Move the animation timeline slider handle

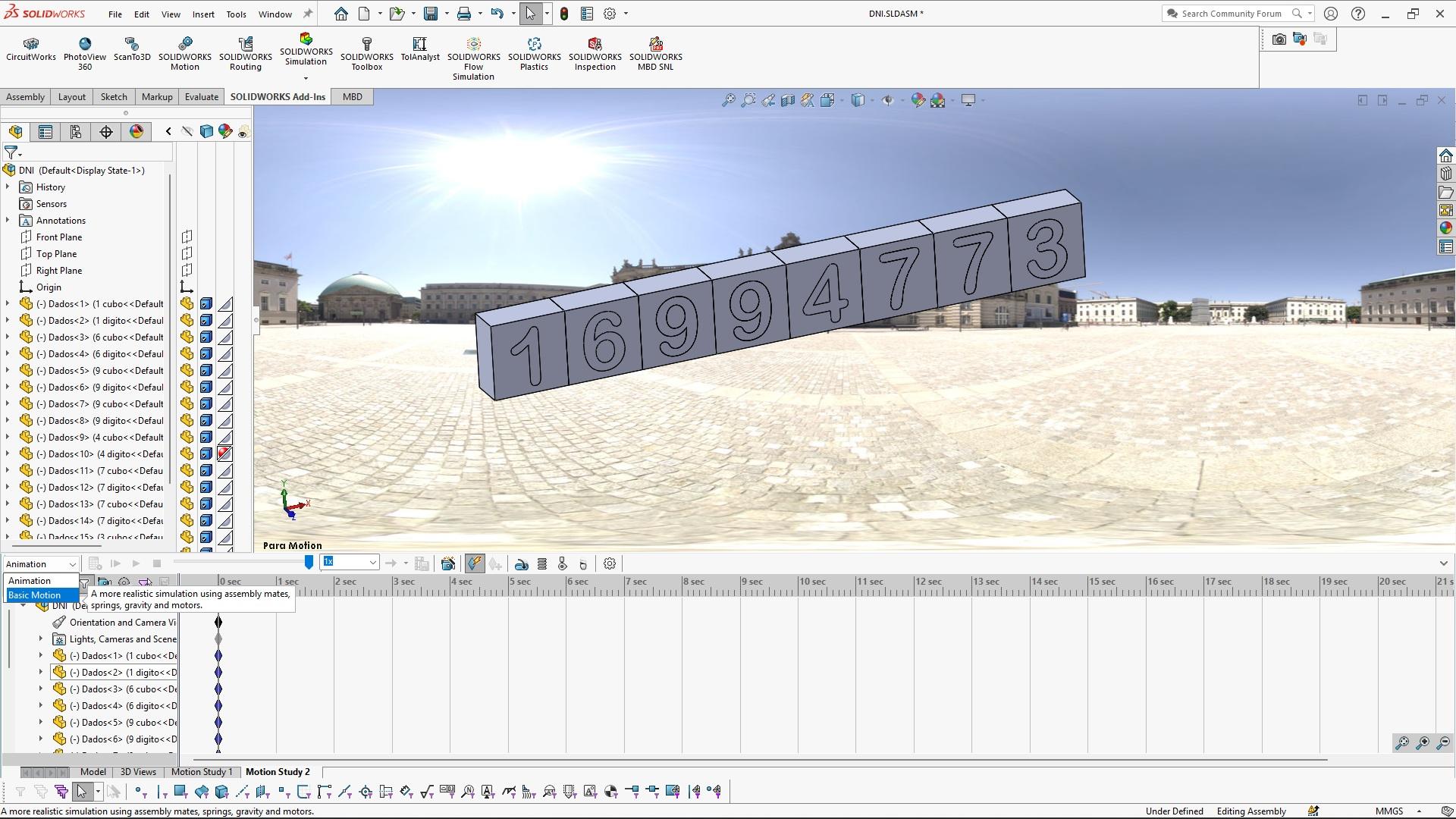pos(309,562)
